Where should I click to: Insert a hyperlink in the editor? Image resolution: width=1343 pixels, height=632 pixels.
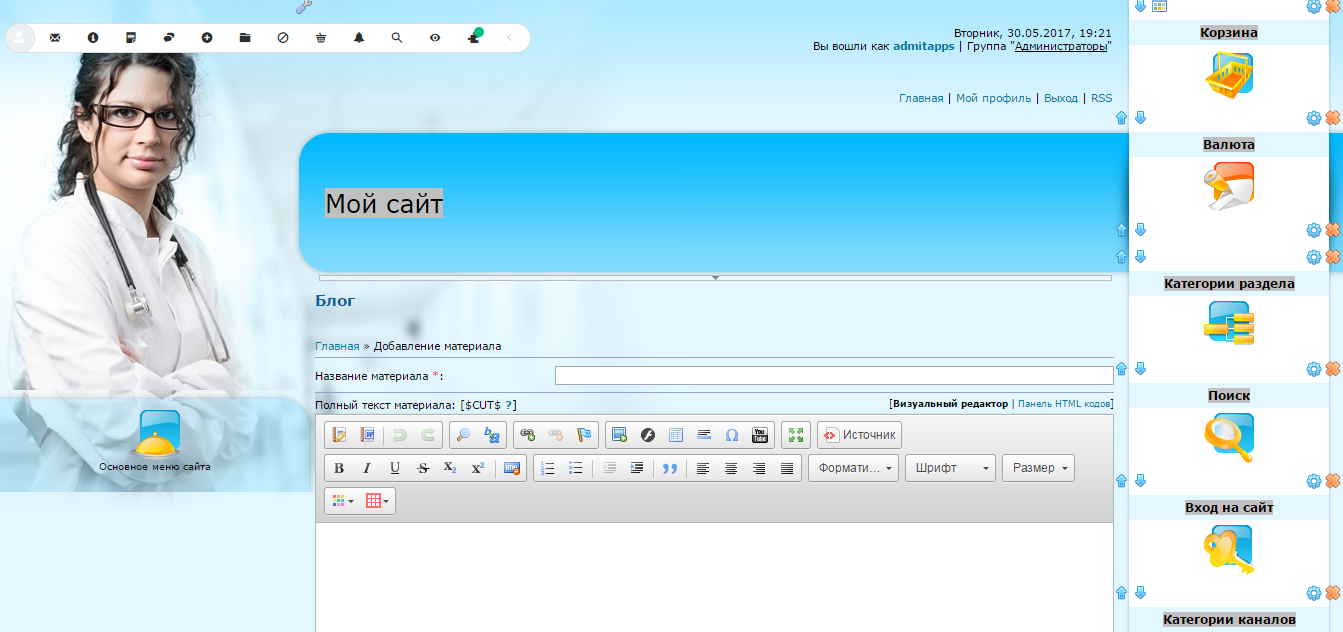(526, 435)
